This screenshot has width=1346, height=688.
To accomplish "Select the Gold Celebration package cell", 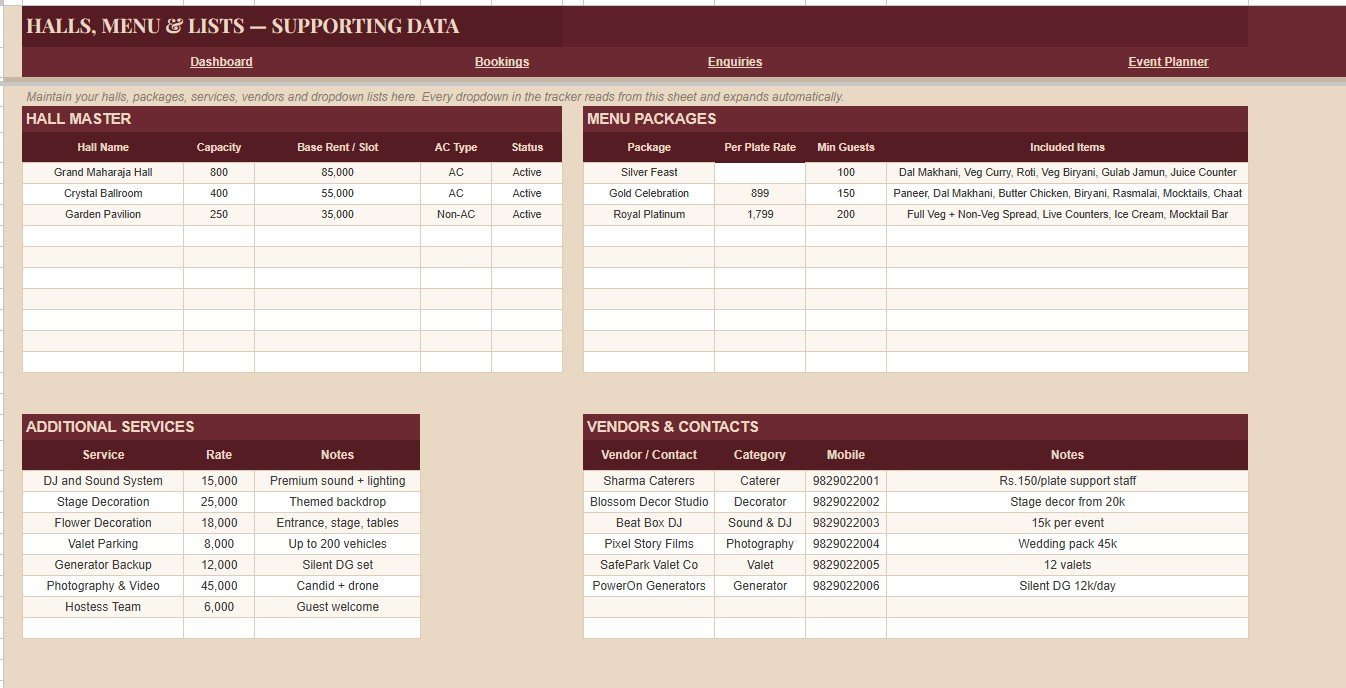I will 649,194.
